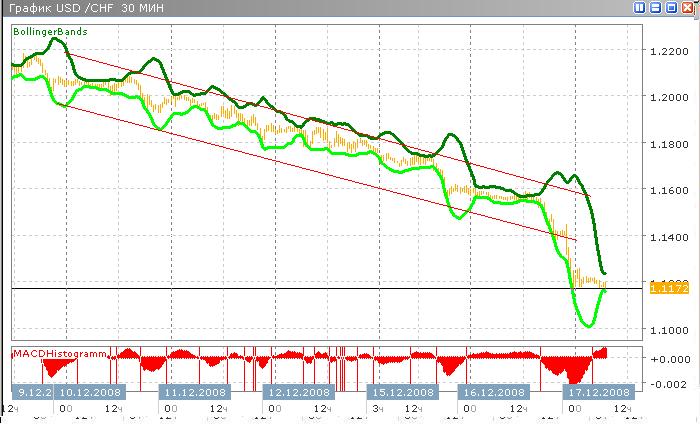Viewport: 700px width, 424px height.
Task: Click the horizontal tile window icon in title bar
Action: point(655,8)
